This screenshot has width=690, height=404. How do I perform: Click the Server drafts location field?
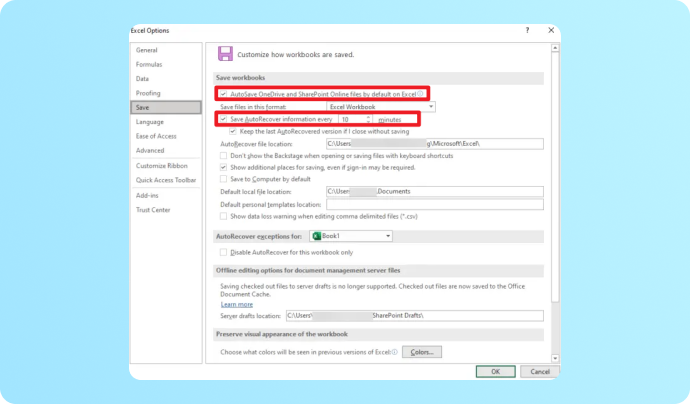point(415,316)
